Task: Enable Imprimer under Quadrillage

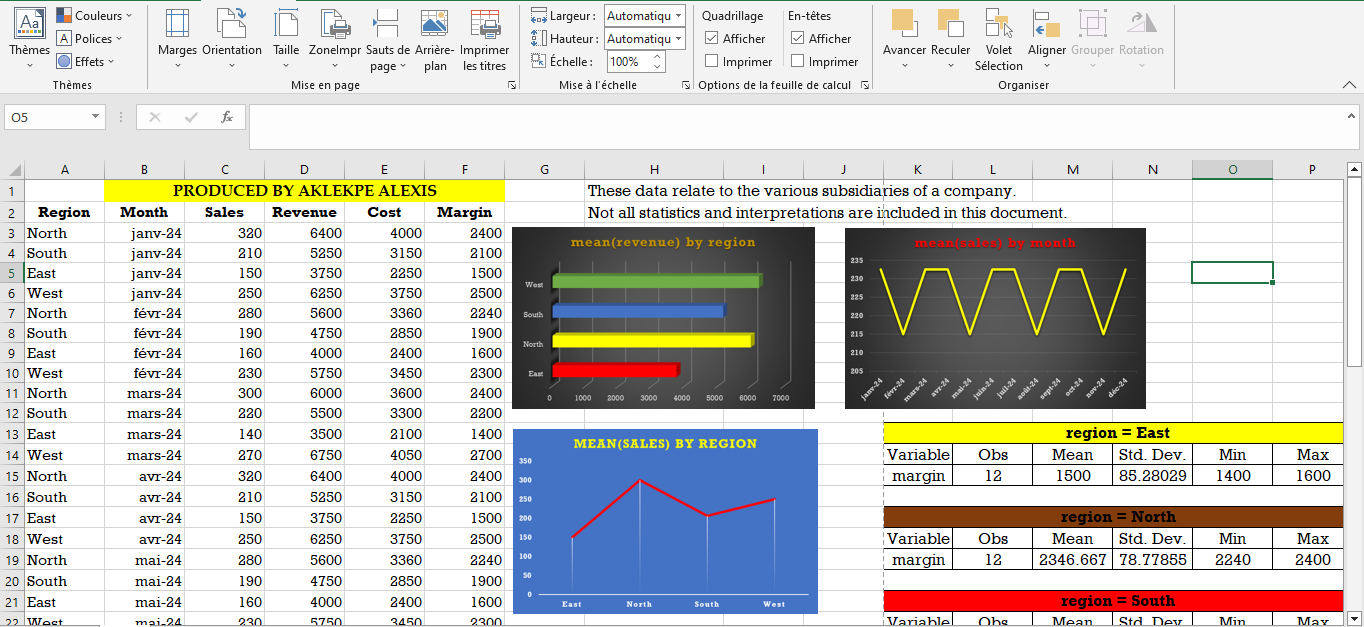Action: point(712,61)
